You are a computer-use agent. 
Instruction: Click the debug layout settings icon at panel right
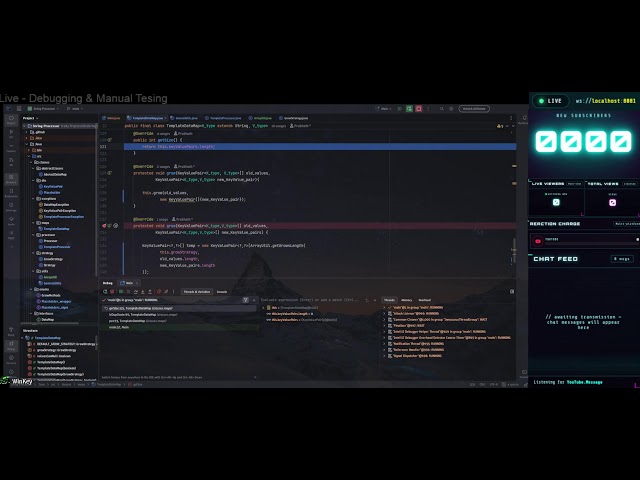512,291
